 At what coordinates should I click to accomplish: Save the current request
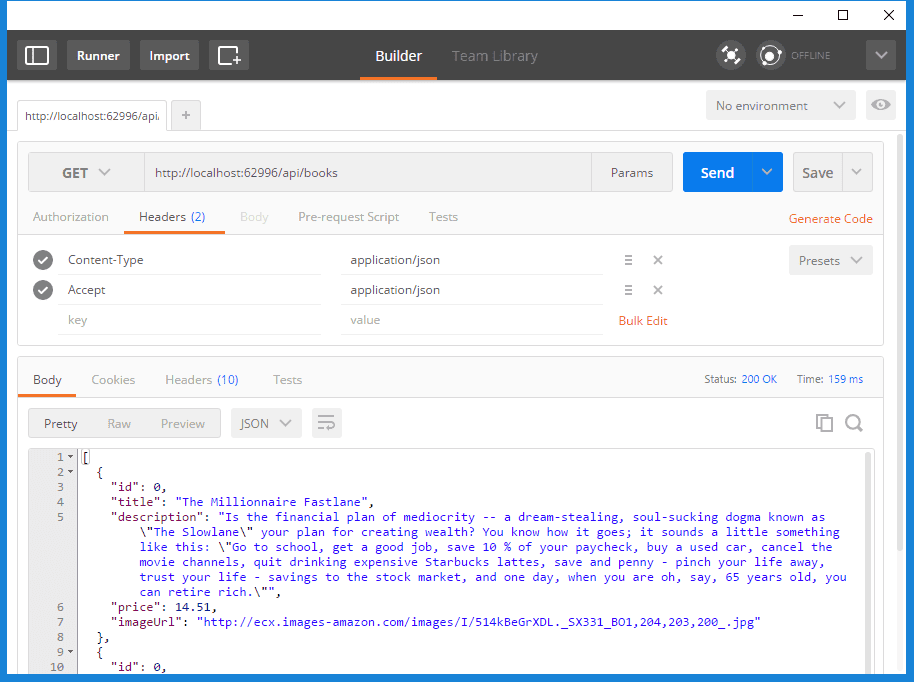coord(818,173)
